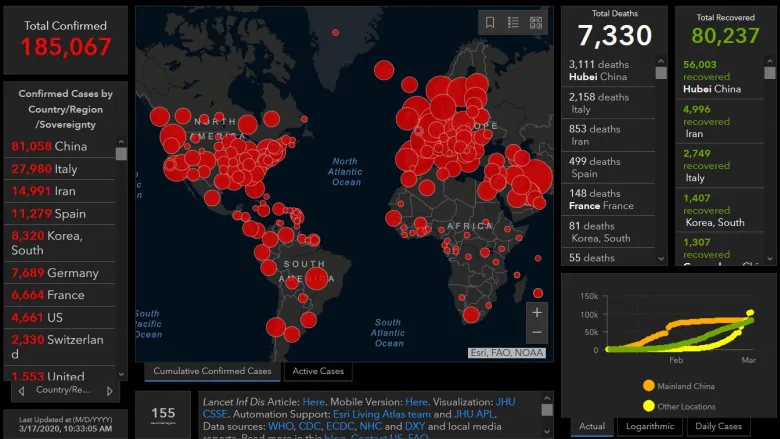Open Lancet Inf Dis article Here link
Screen dimensions: 780x439
313,402
